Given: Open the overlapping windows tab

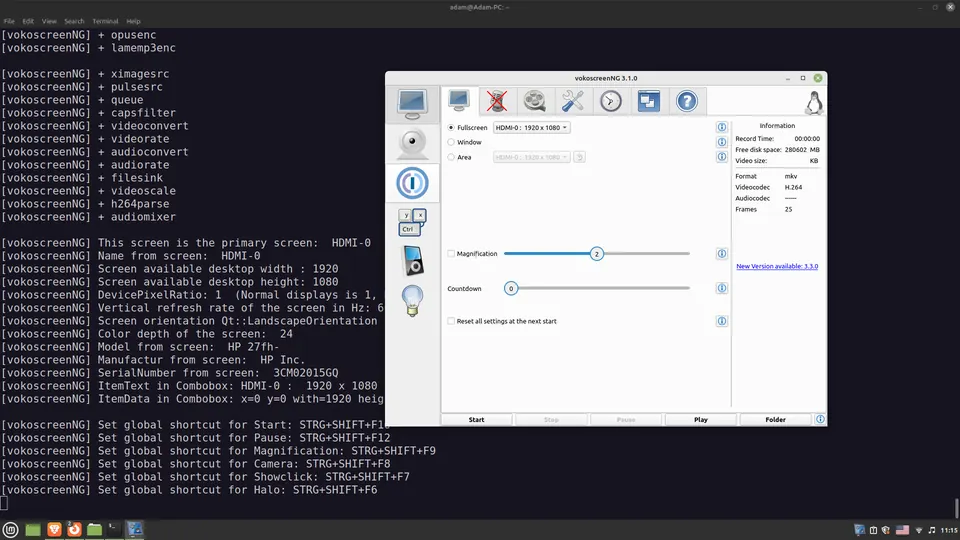Looking at the screenshot, I should (648, 101).
